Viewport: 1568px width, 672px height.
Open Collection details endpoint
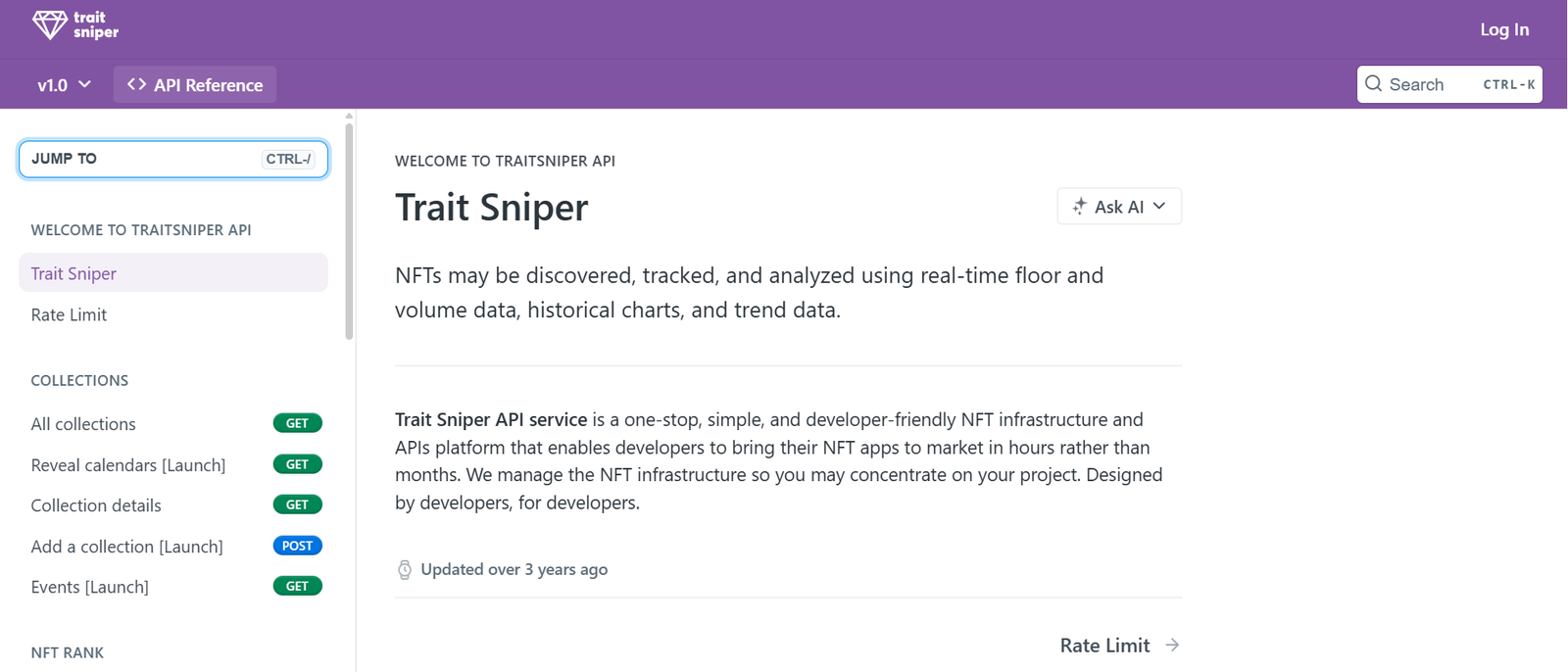point(96,506)
